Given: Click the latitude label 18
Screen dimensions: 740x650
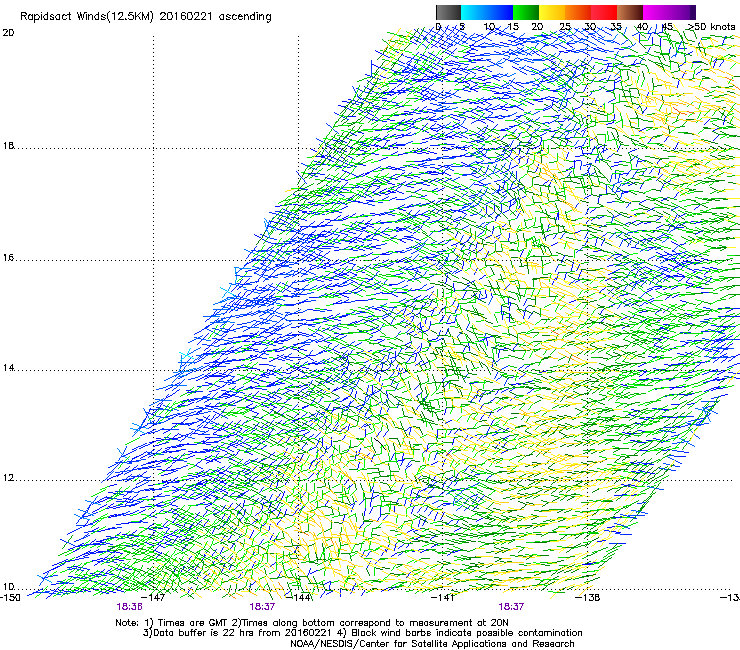Looking at the screenshot, I should pos(8,146).
